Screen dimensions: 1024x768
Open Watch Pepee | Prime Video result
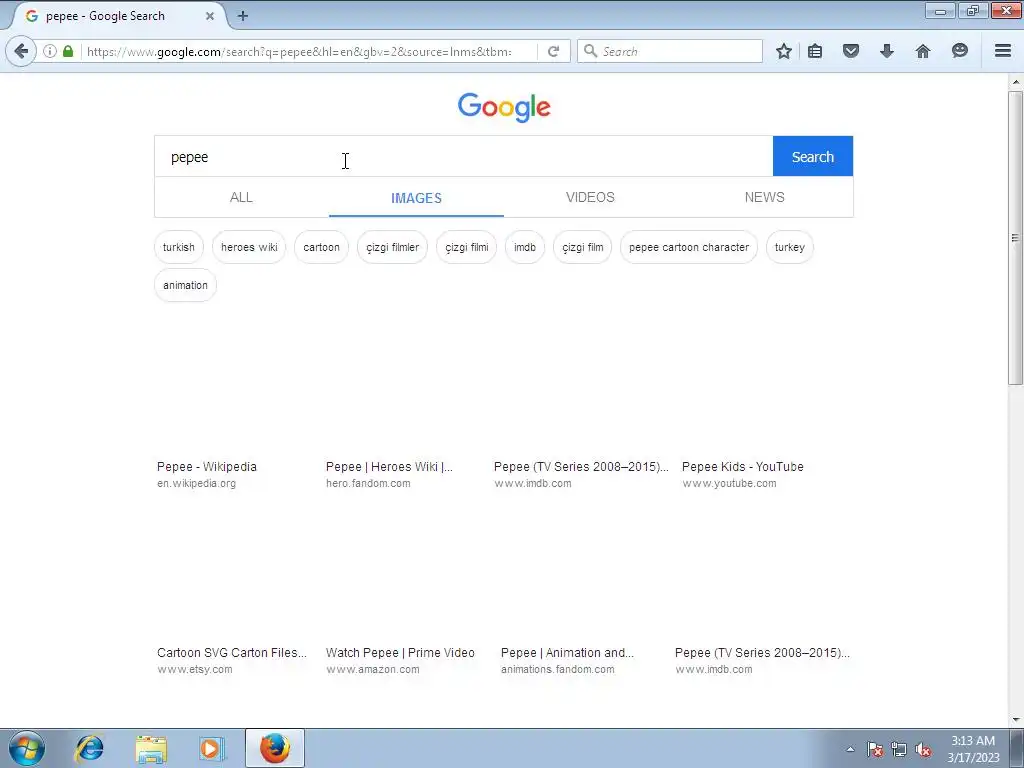coord(400,652)
